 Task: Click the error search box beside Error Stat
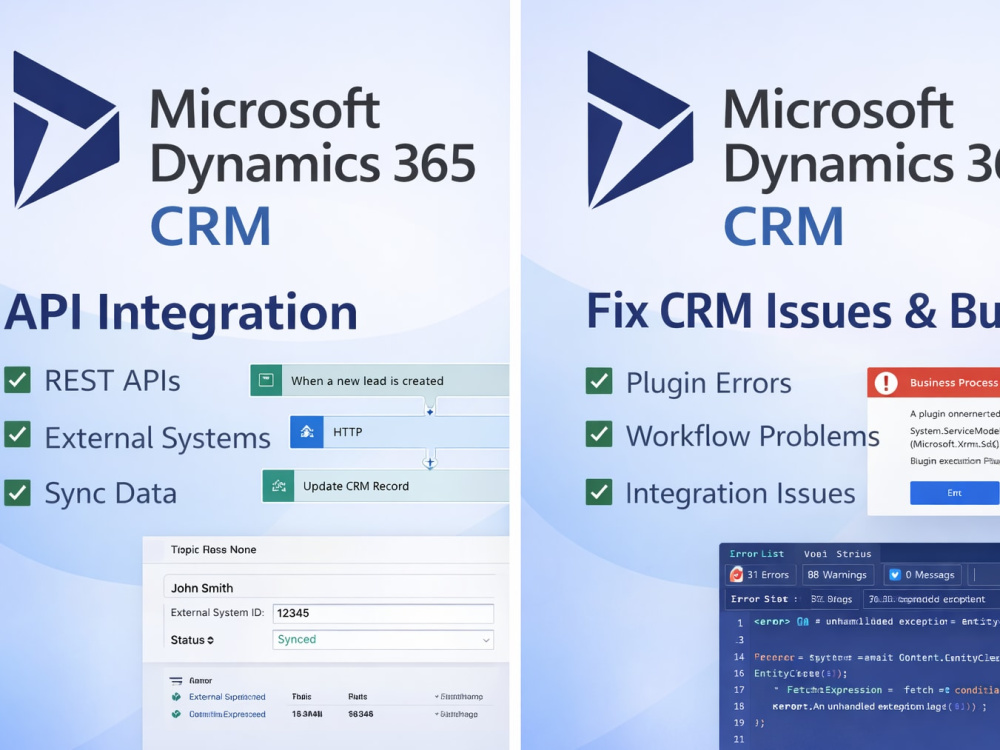931,599
